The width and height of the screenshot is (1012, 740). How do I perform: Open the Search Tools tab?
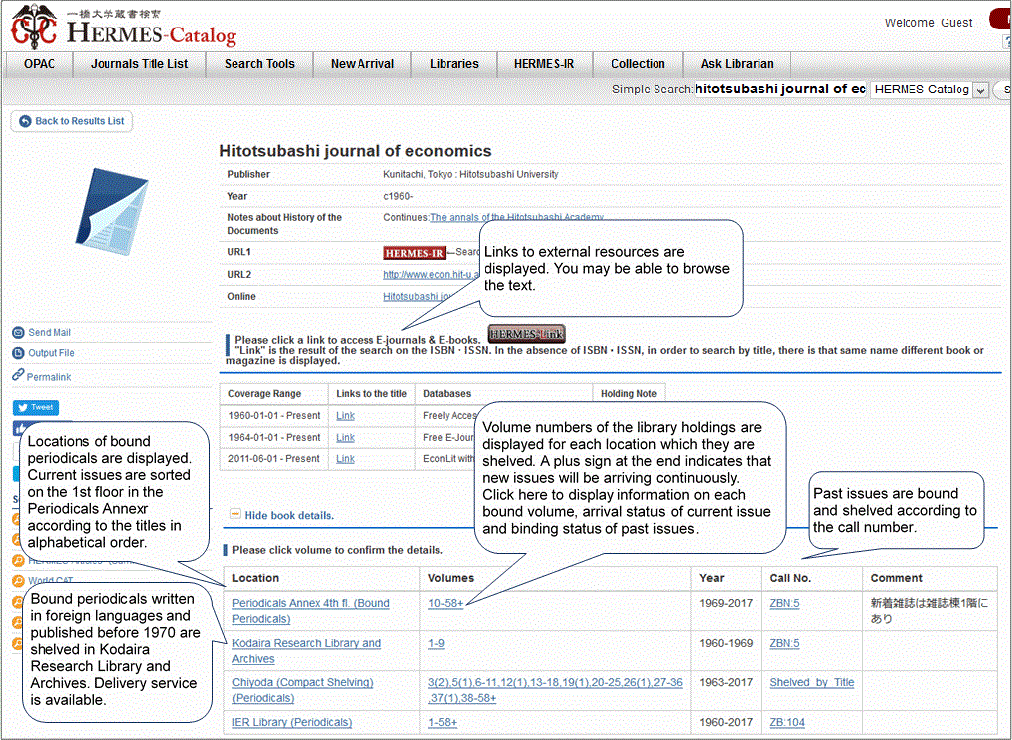pos(259,64)
